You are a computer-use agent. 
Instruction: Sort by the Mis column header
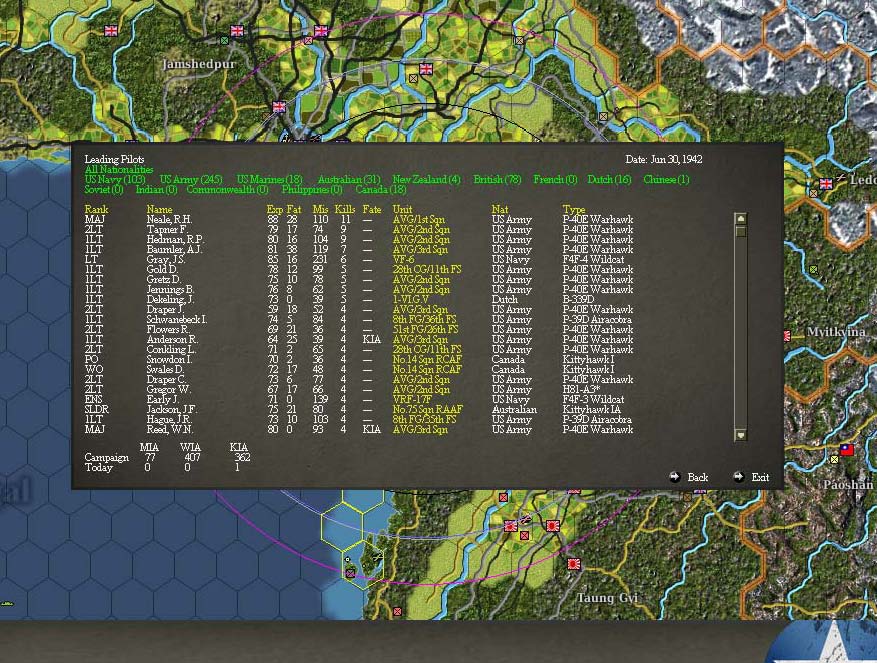click(x=320, y=209)
